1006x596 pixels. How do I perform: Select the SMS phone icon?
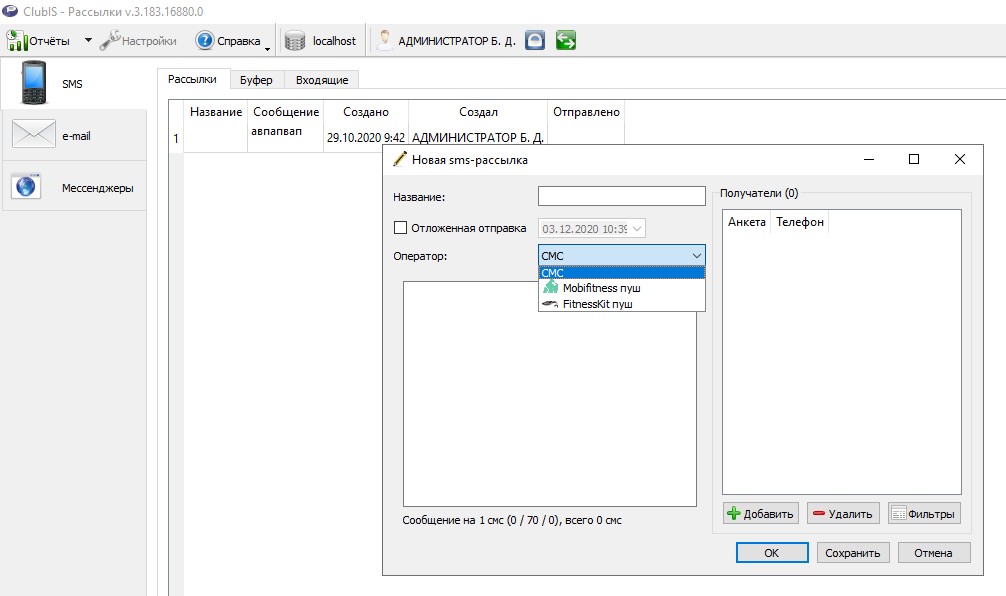point(33,83)
